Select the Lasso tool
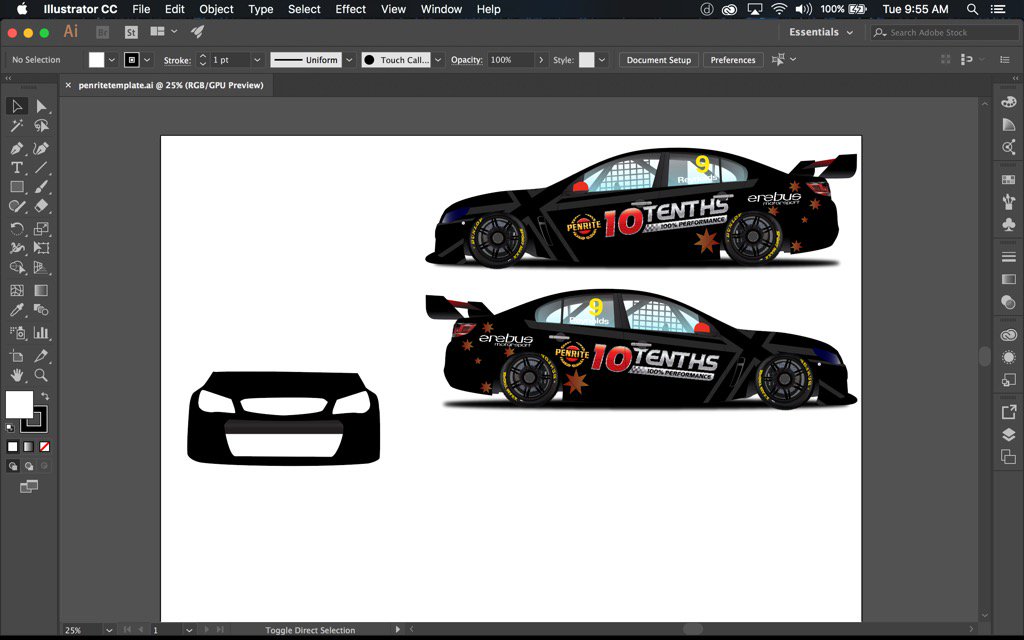Screen dimensions: 1024x640 (x=41, y=125)
